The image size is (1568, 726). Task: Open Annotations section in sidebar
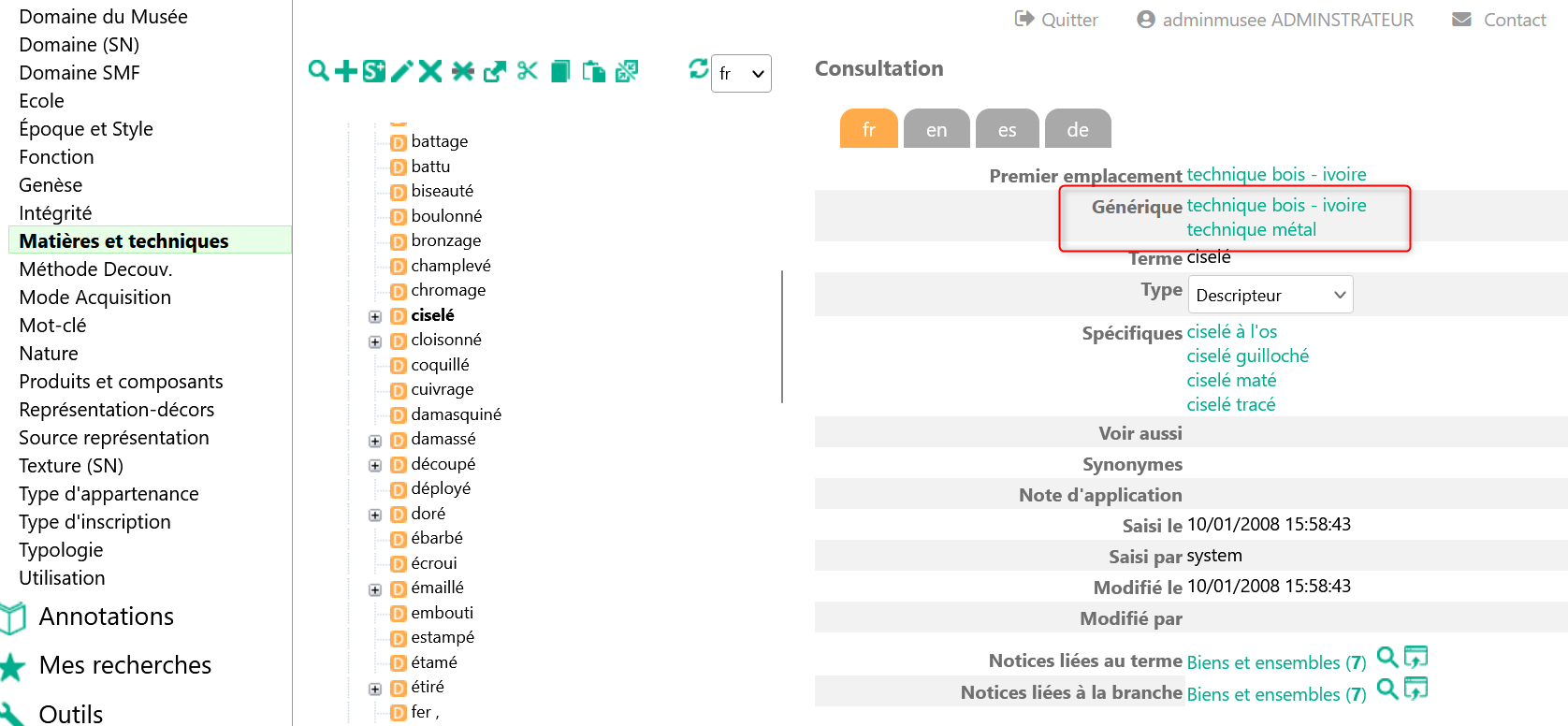tap(106, 617)
